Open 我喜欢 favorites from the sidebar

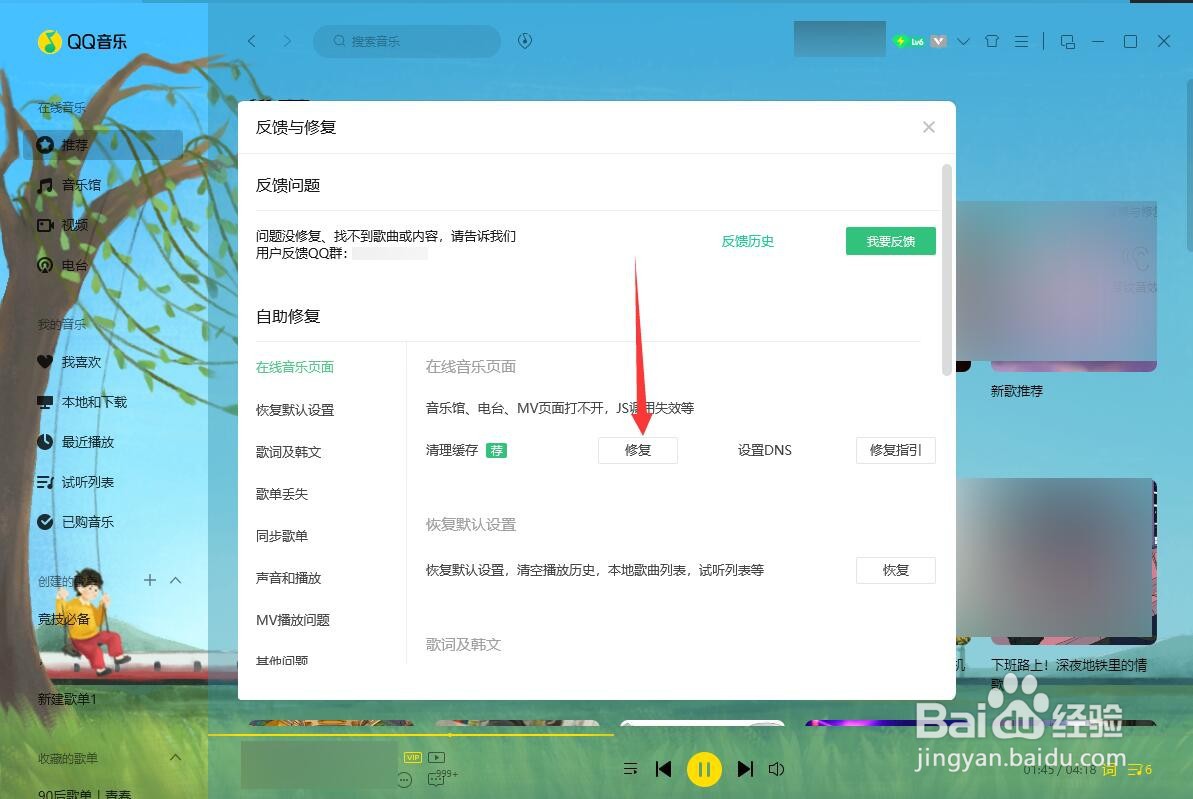pos(45,362)
